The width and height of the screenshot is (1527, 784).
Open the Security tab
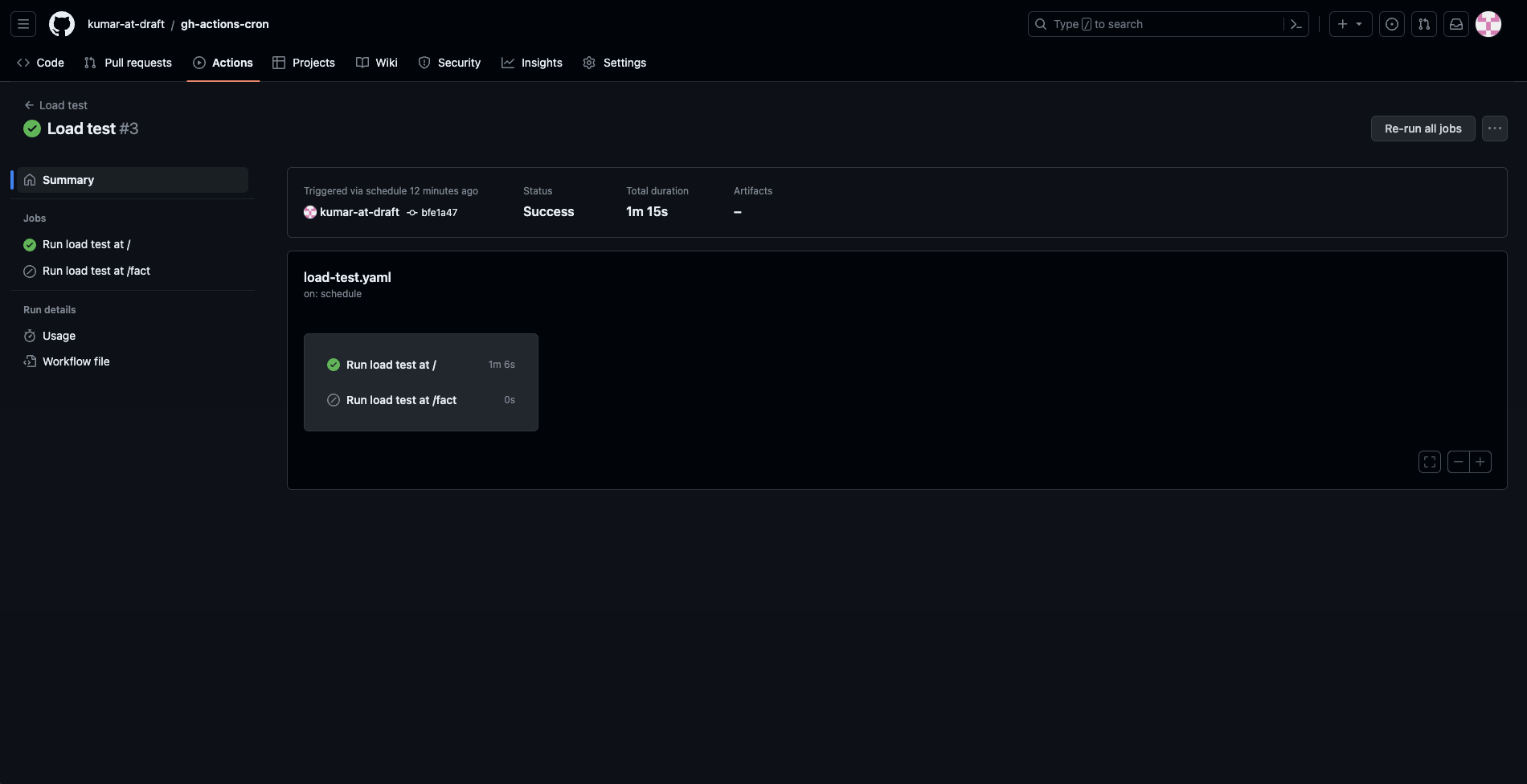click(x=449, y=63)
